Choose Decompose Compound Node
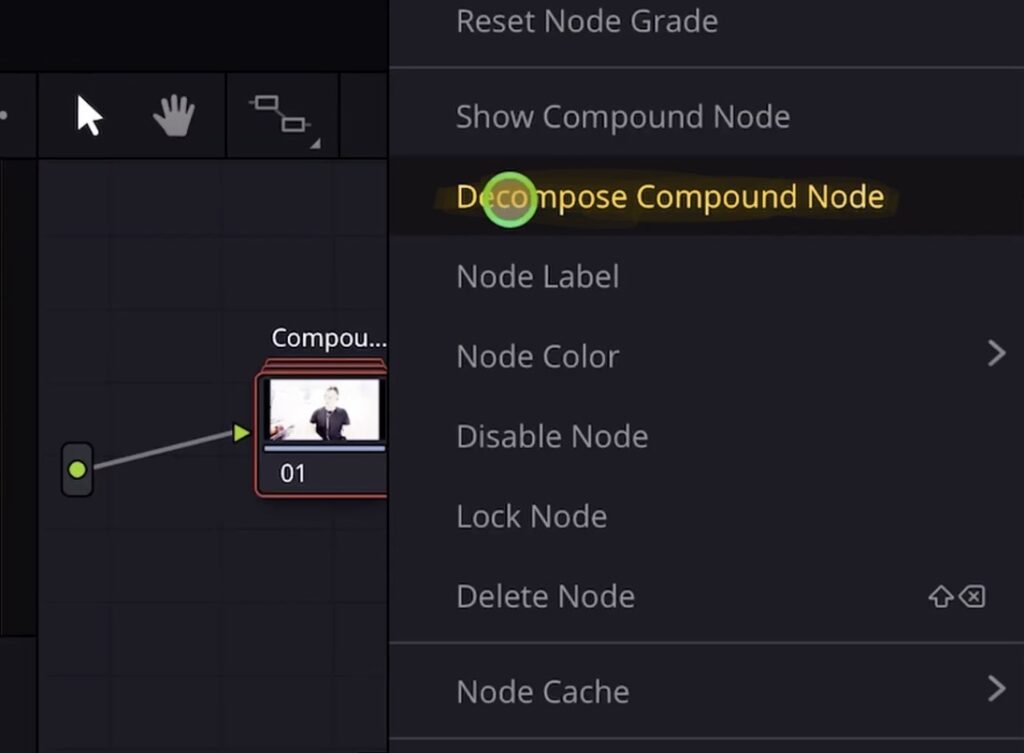 pyautogui.click(x=669, y=196)
